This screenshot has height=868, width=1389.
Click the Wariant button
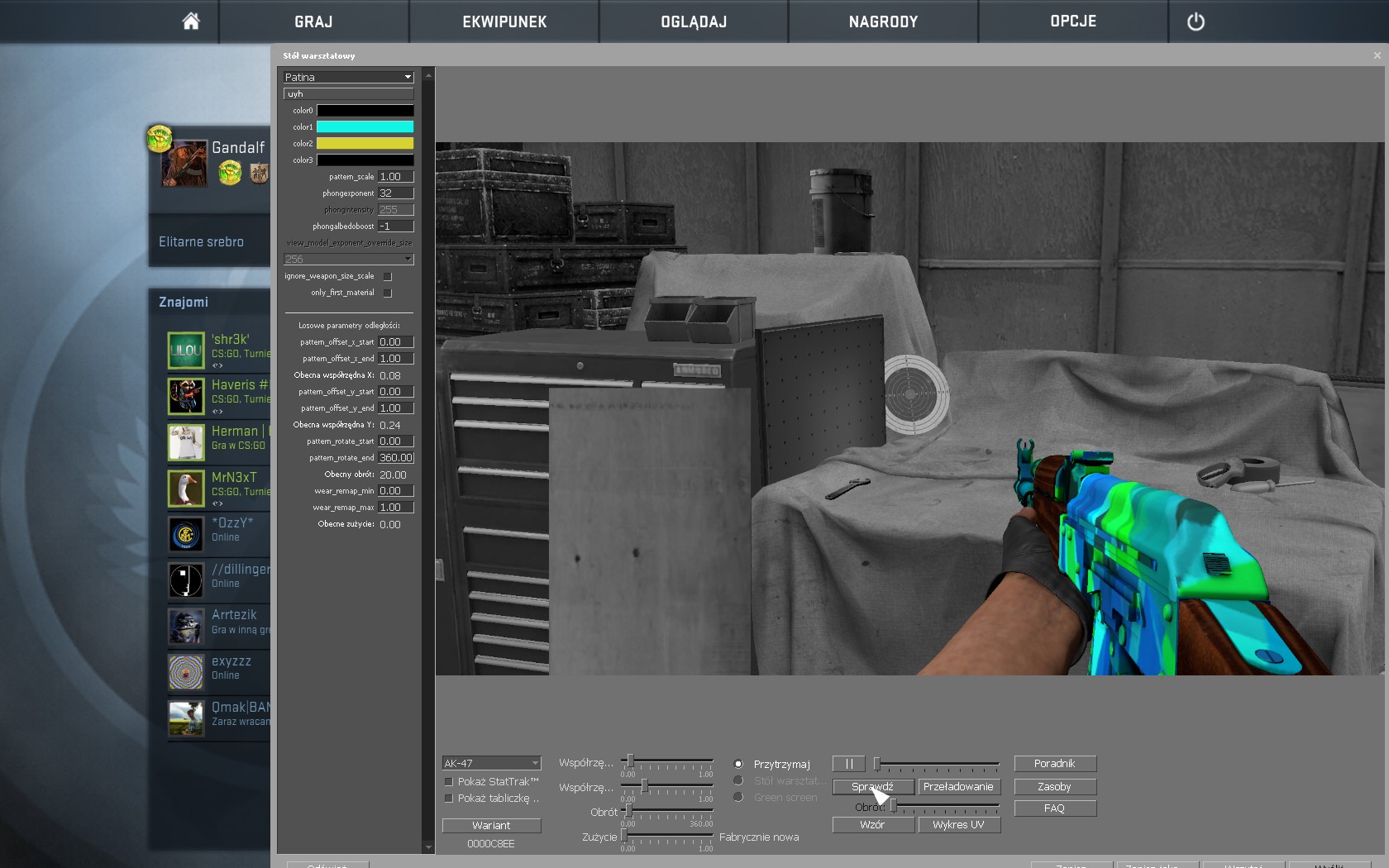click(491, 826)
